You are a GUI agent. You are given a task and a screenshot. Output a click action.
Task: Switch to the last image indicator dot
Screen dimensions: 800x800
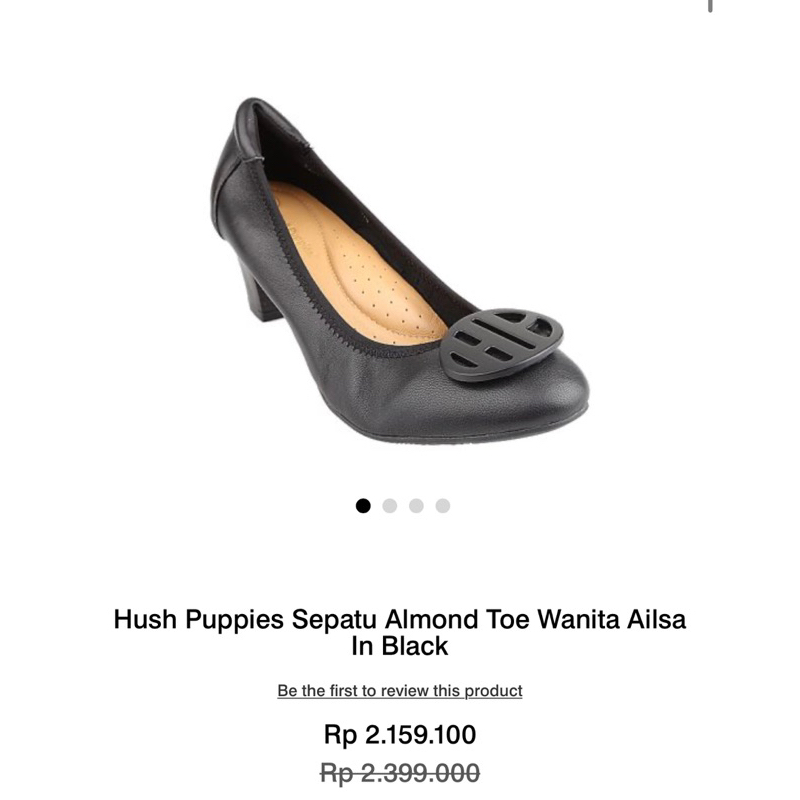click(443, 503)
